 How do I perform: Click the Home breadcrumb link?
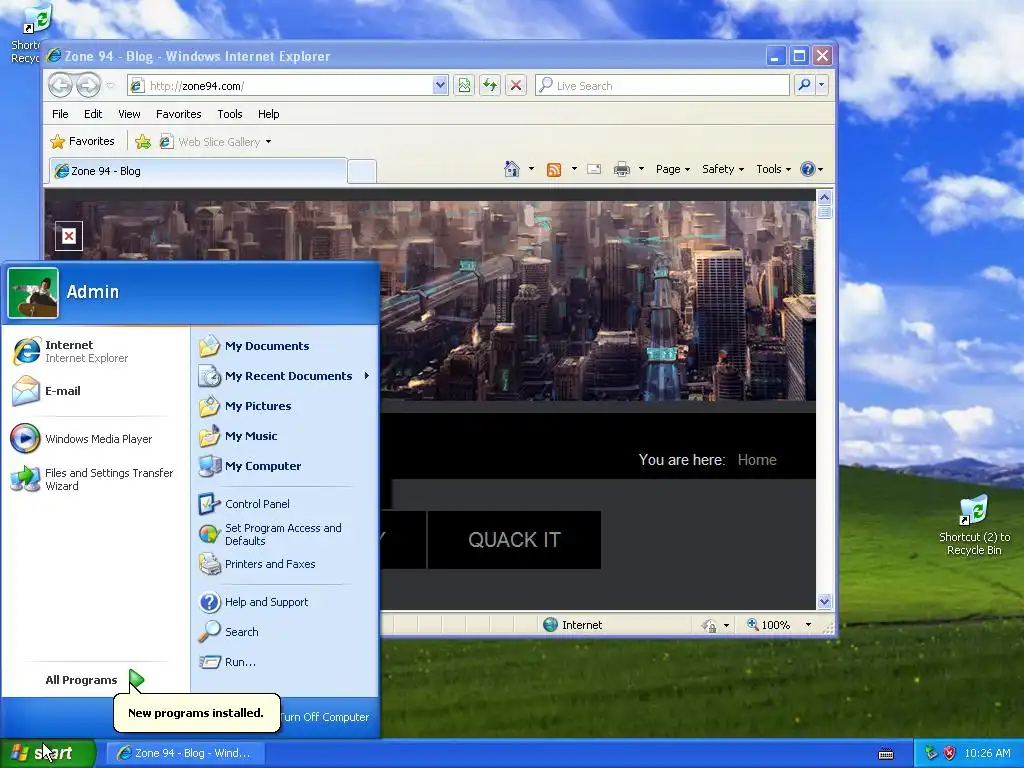click(x=757, y=460)
